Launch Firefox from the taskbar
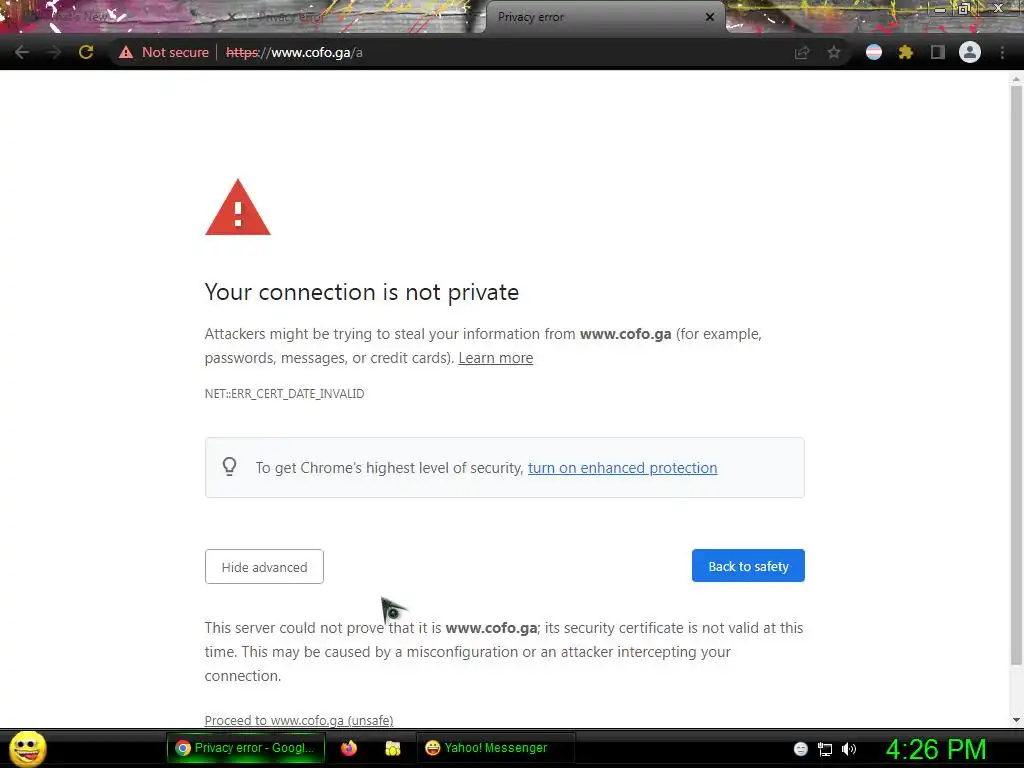 (x=349, y=748)
